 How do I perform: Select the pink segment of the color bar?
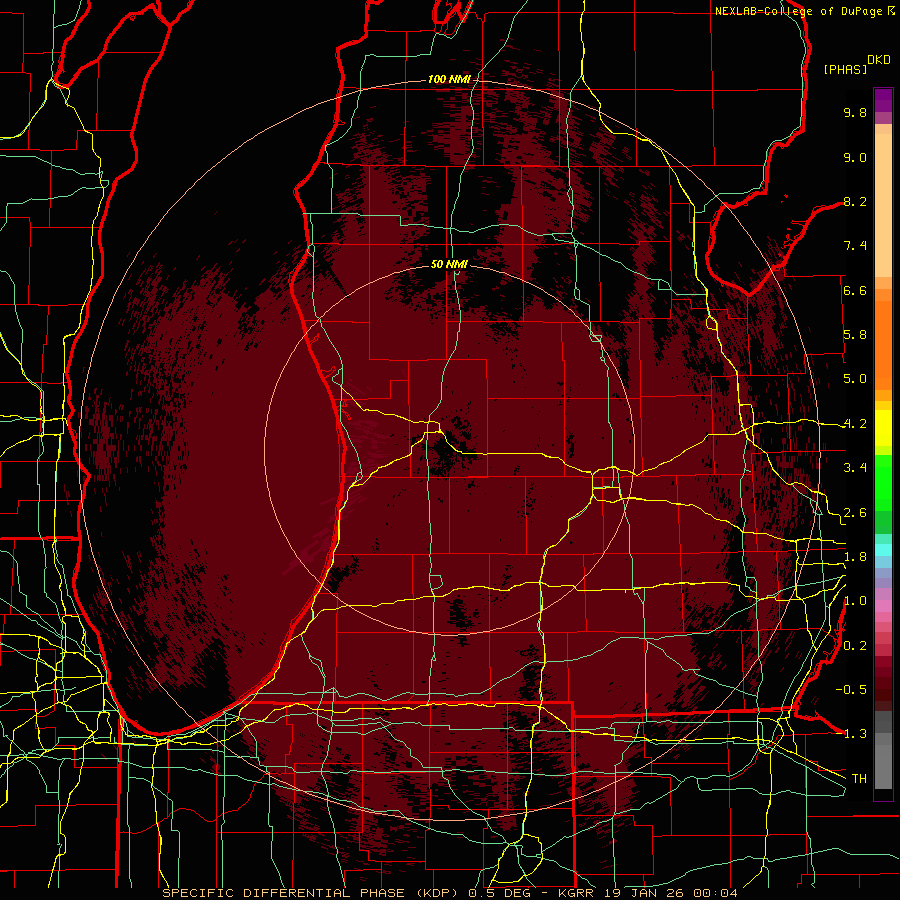883,606
